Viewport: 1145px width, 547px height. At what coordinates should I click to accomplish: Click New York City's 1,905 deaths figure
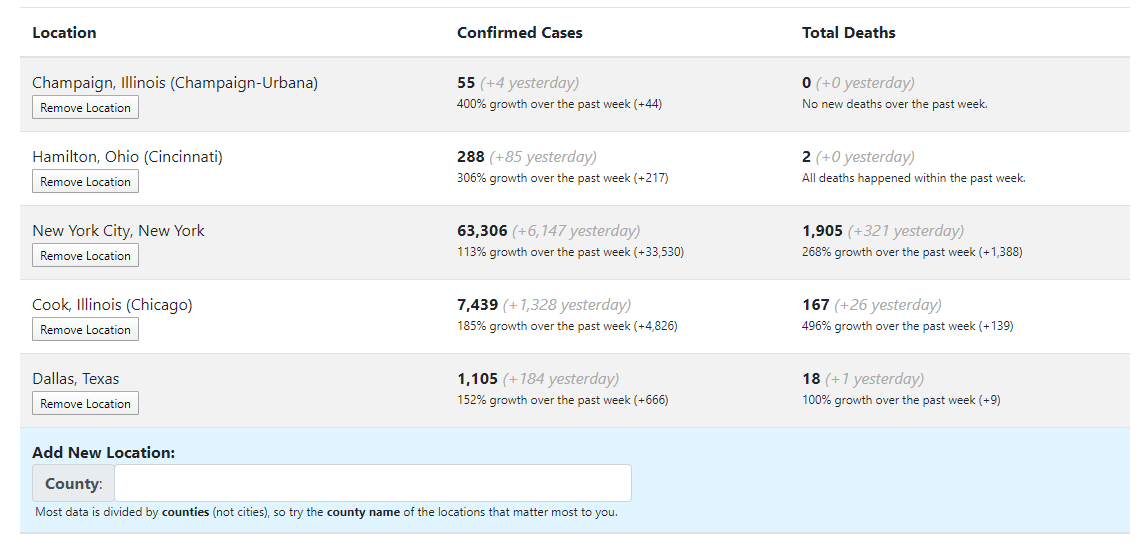[x=822, y=231]
